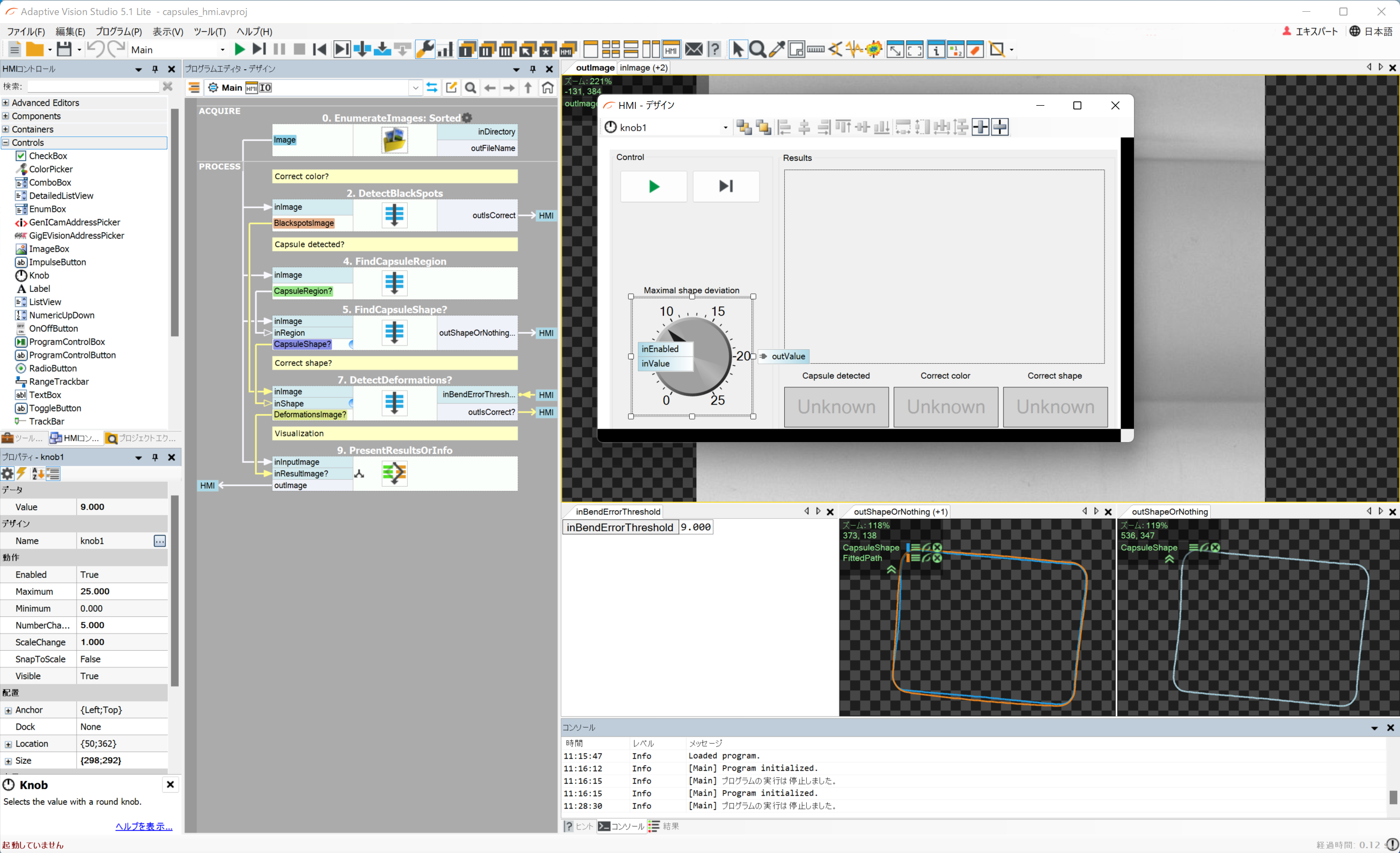Click the home icon in Program Editor toolbar
Viewport: 1400px width, 853px height.
(548, 87)
